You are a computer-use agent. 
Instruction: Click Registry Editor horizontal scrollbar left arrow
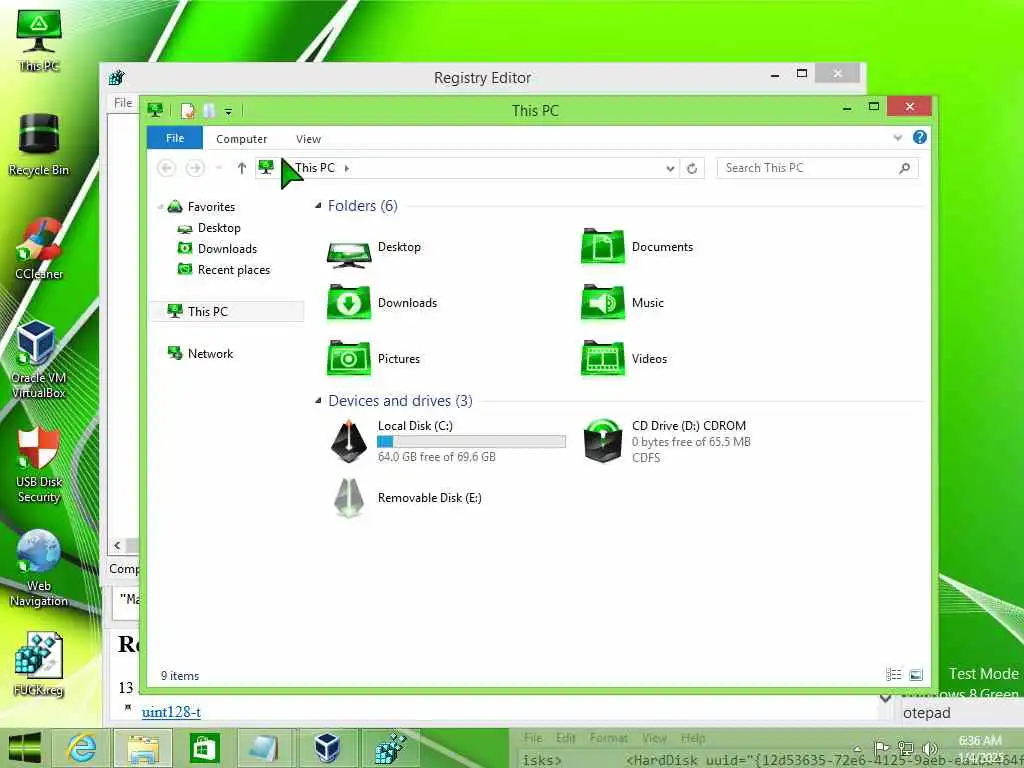(x=117, y=545)
